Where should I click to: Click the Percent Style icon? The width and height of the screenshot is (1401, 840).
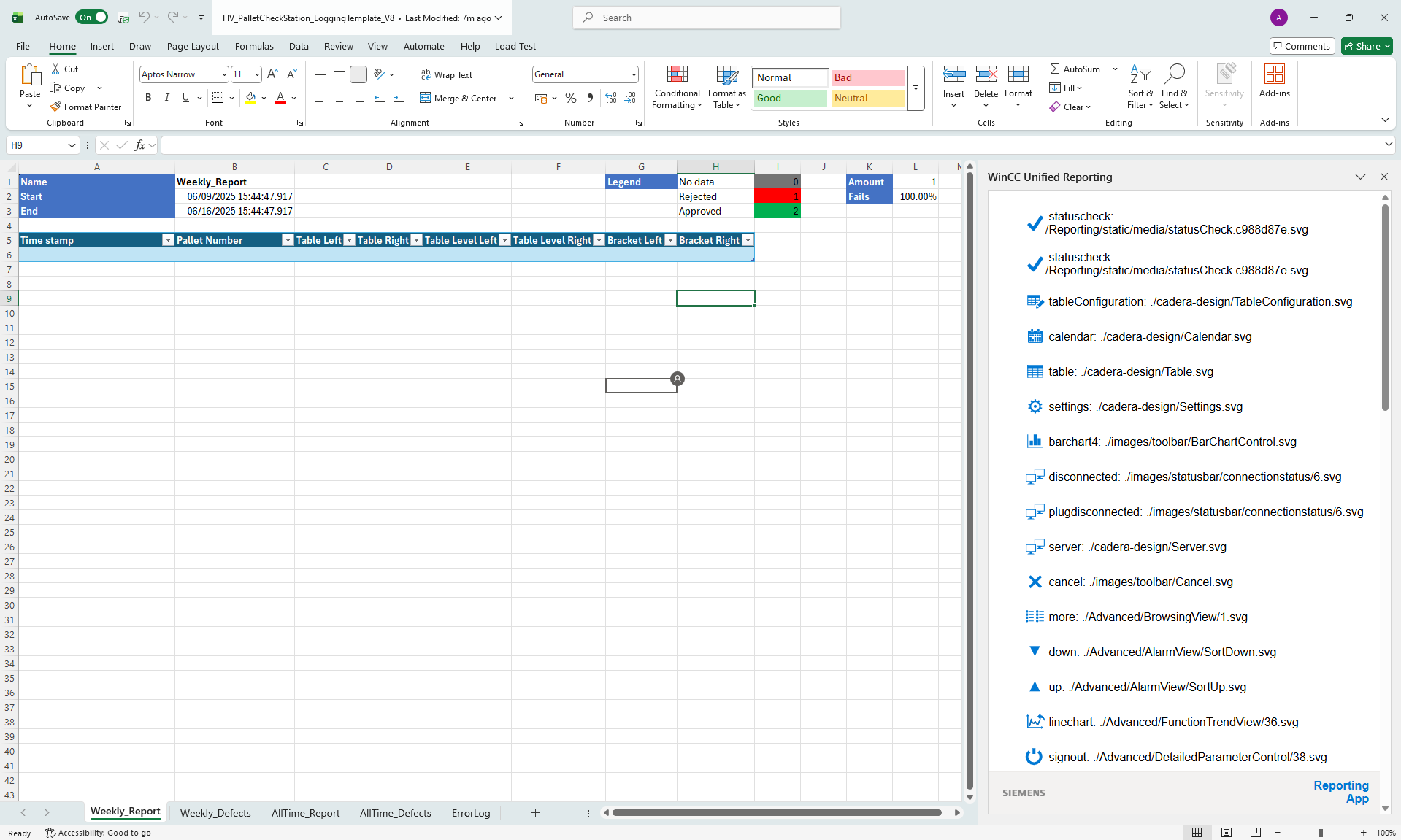tap(571, 98)
